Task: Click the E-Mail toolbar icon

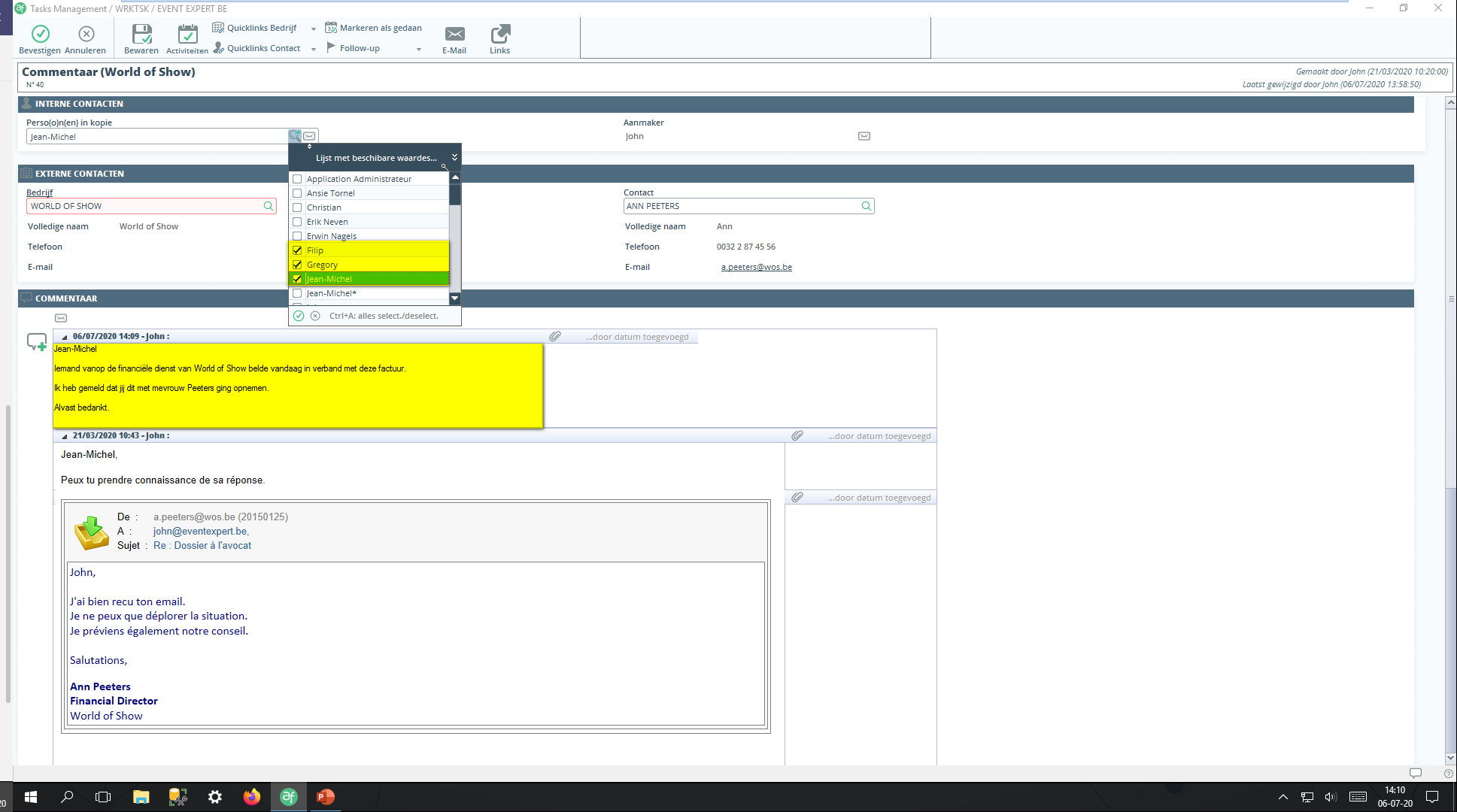Action: pyautogui.click(x=454, y=34)
